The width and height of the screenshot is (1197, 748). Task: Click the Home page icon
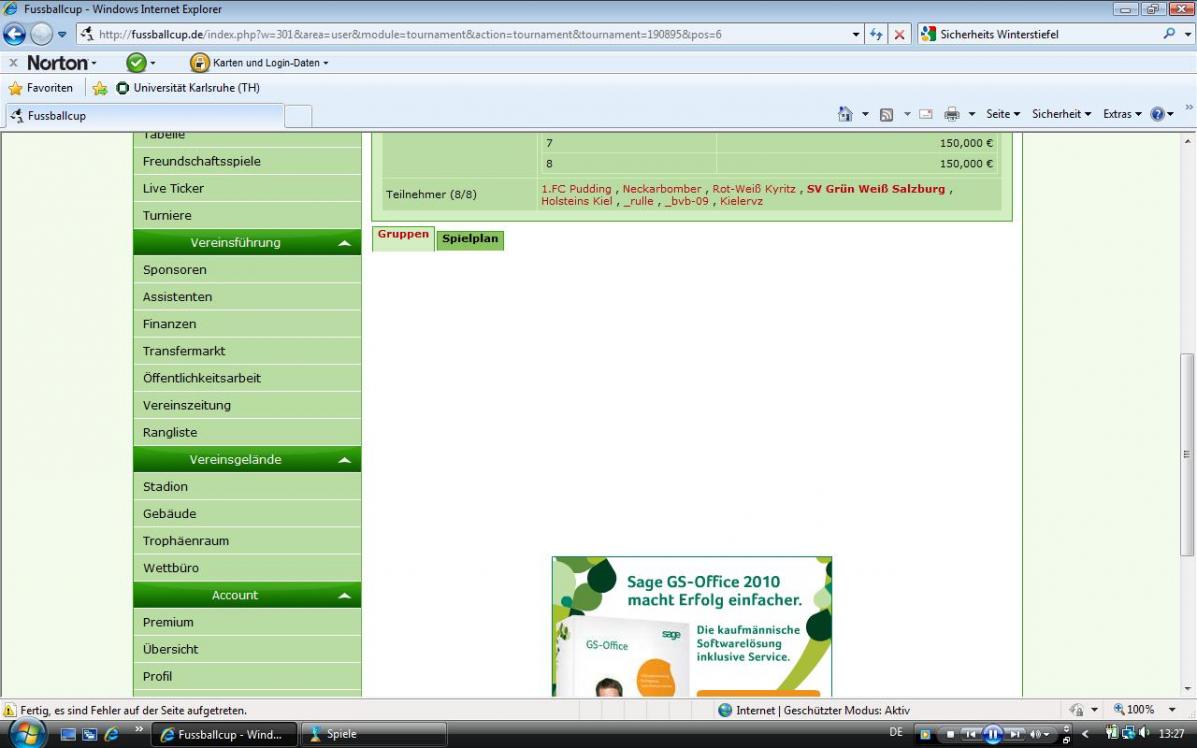[x=845, y=114]
